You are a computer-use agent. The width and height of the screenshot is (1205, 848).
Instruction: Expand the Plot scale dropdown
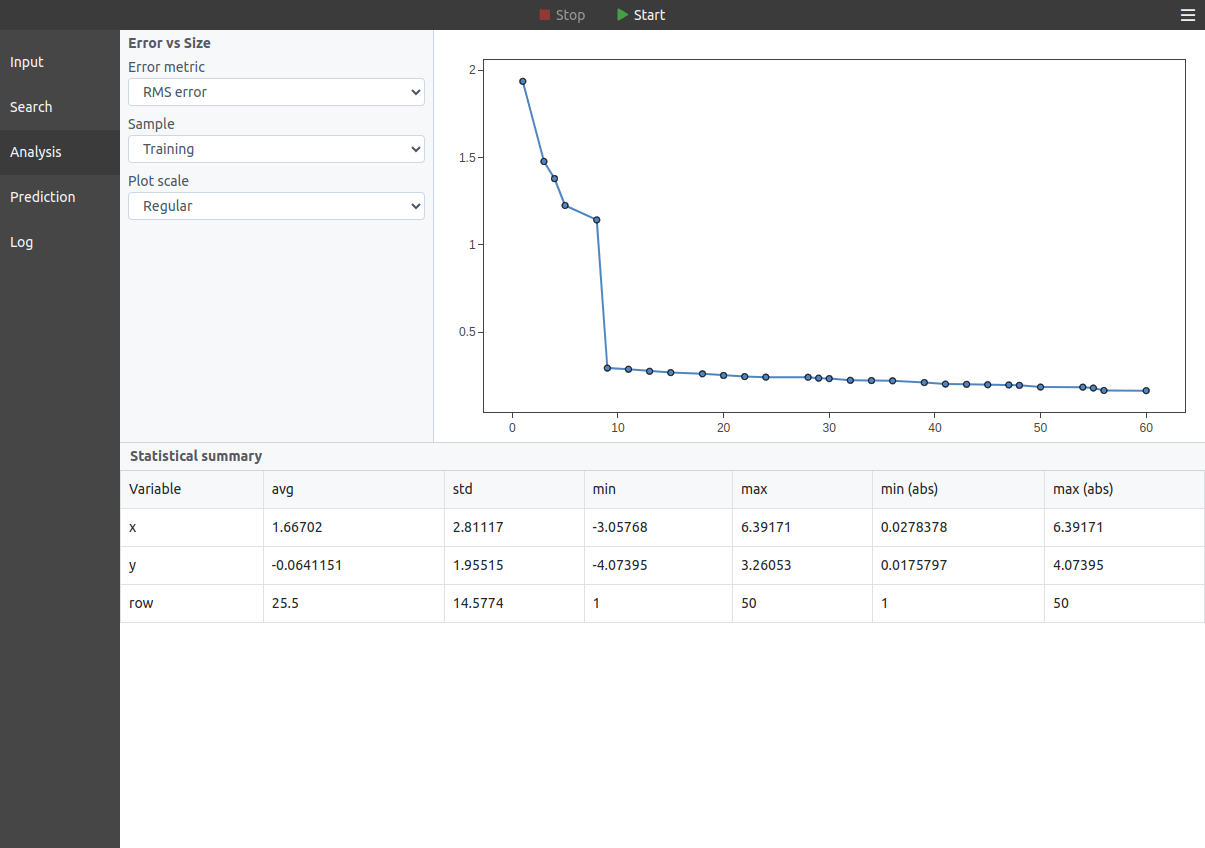tap(276, 206)
